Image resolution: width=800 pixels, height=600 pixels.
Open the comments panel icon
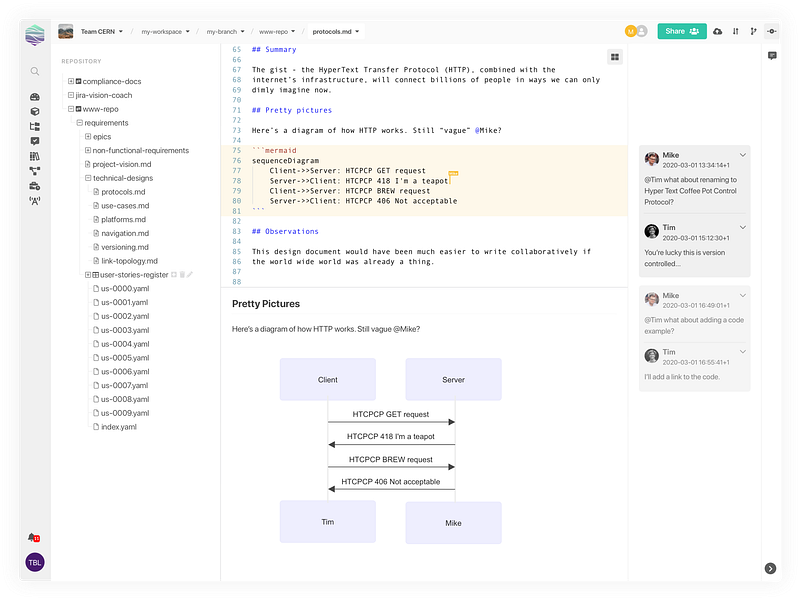pyautogui.click(x=772, y=56)
